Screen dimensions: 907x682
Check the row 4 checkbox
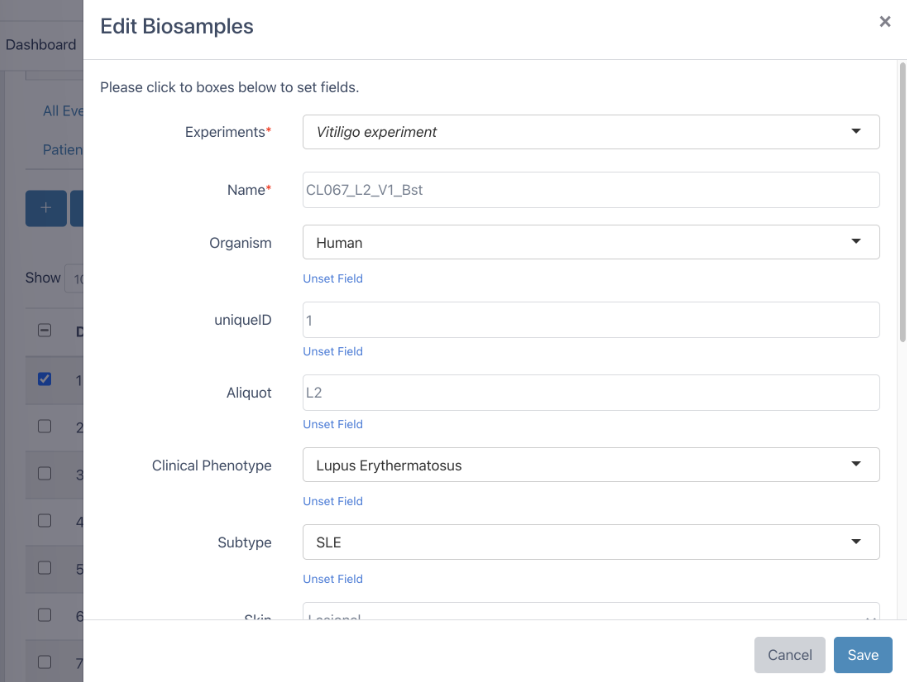coord(45,521)
